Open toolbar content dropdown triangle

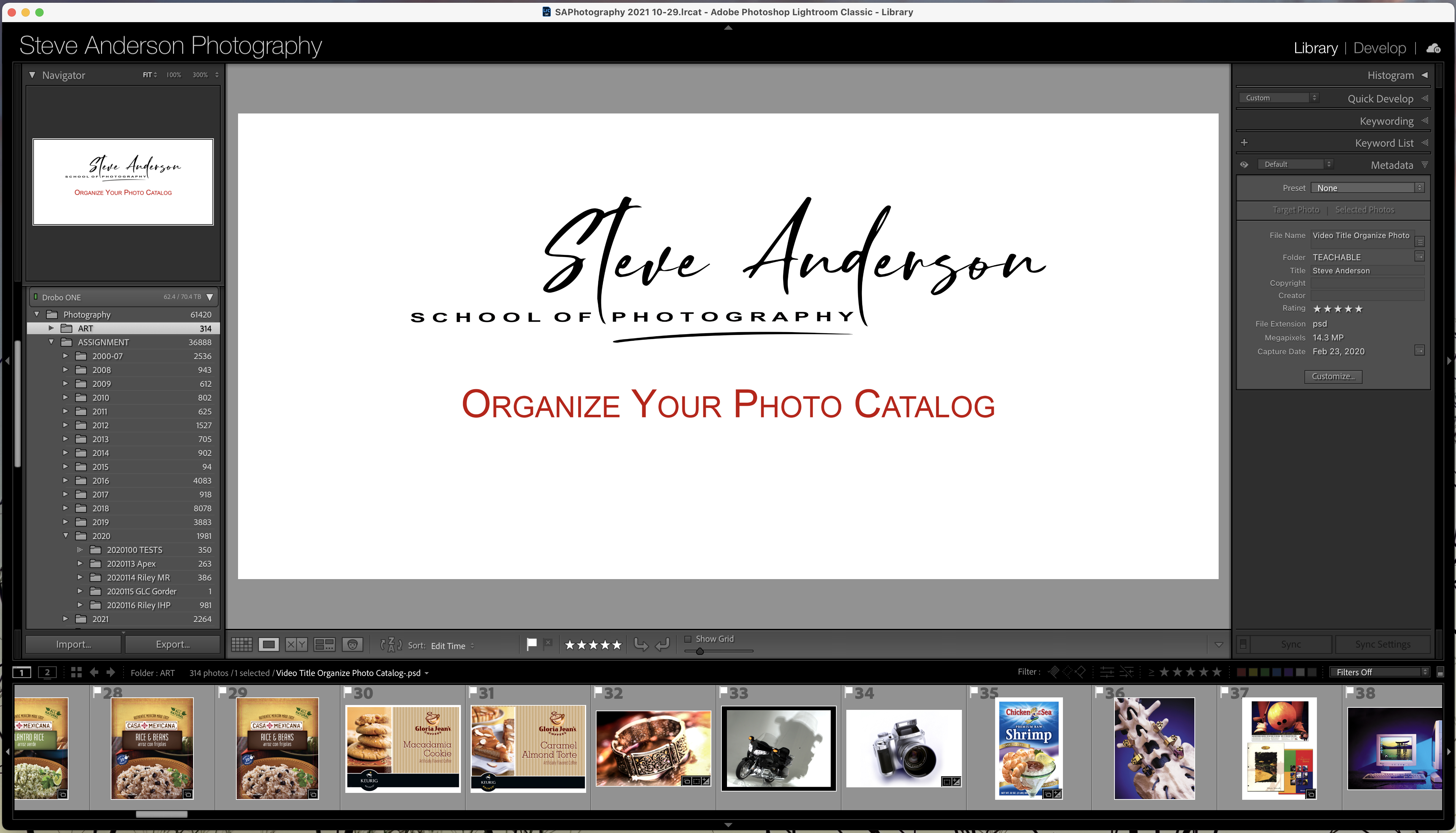[1219, 645]
